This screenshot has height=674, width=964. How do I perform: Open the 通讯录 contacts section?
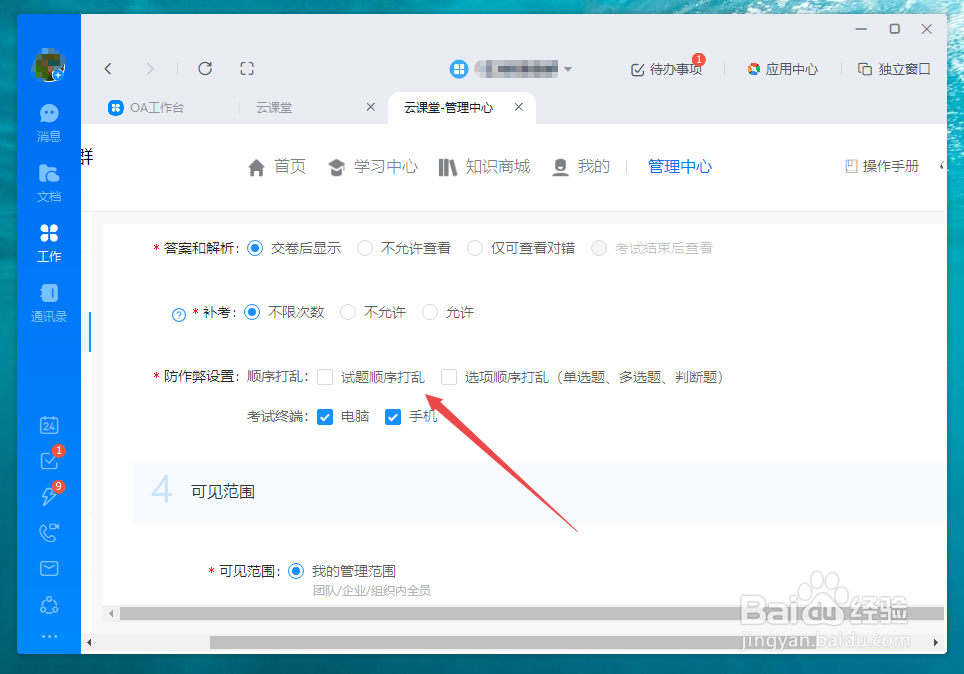click(x=49, y=303)
